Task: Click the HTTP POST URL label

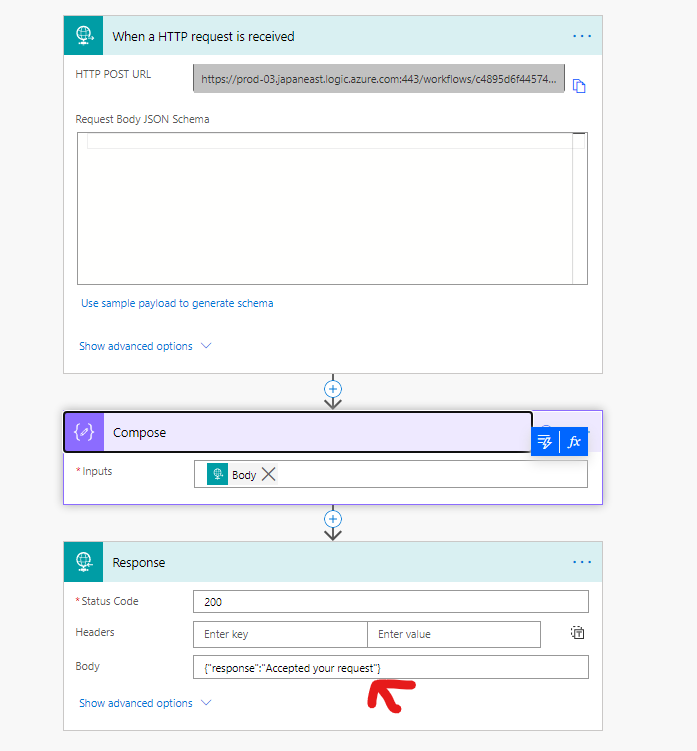Action: 113,74
